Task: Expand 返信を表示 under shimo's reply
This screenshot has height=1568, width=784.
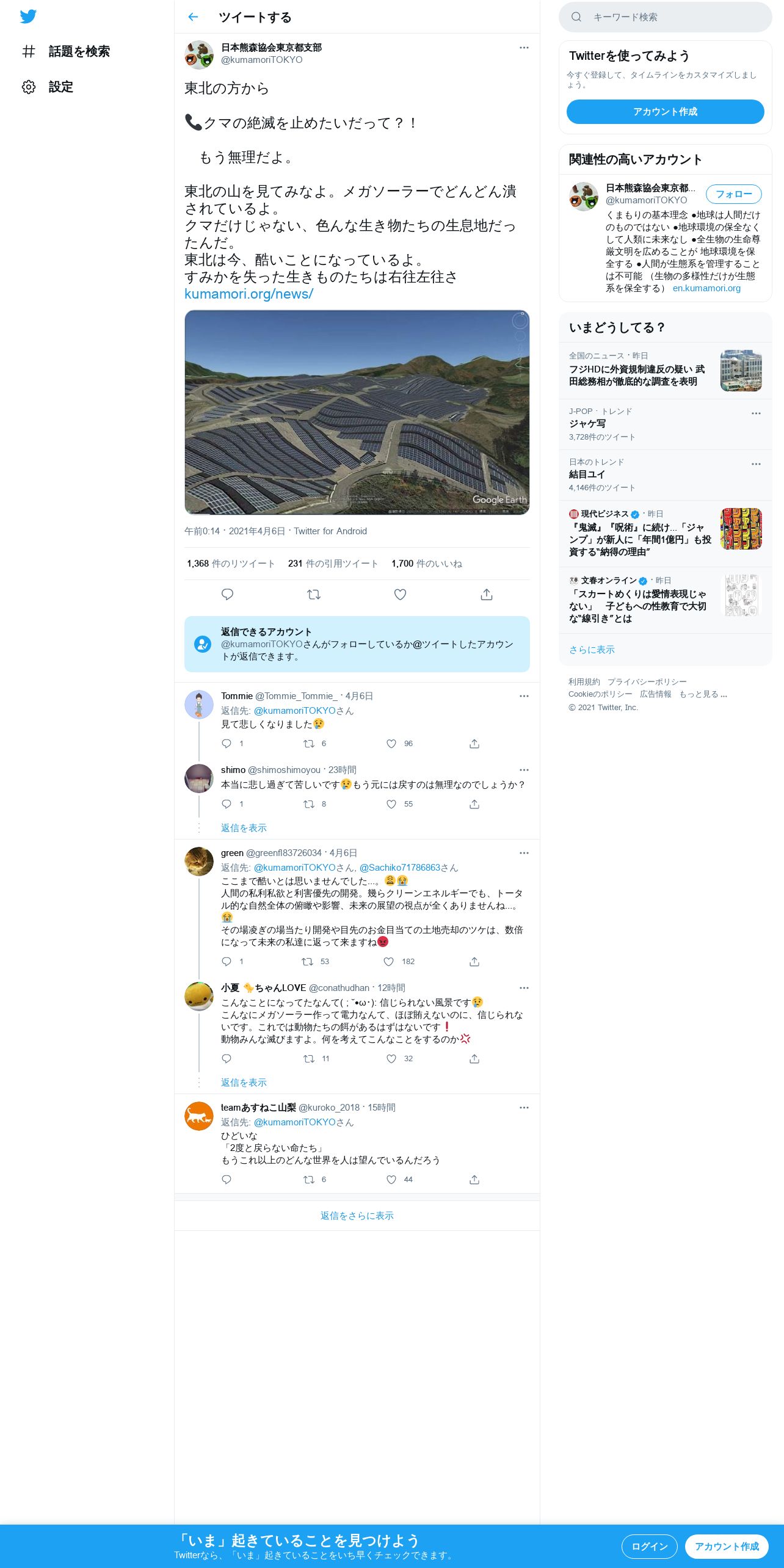Action: [x=244, y=828]
